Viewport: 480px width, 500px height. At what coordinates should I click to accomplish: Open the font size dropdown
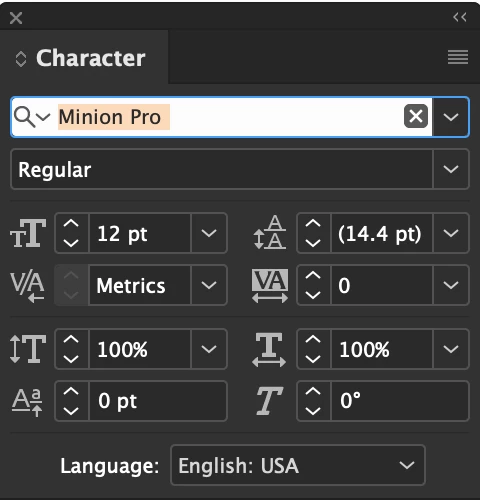click(209, 233)
